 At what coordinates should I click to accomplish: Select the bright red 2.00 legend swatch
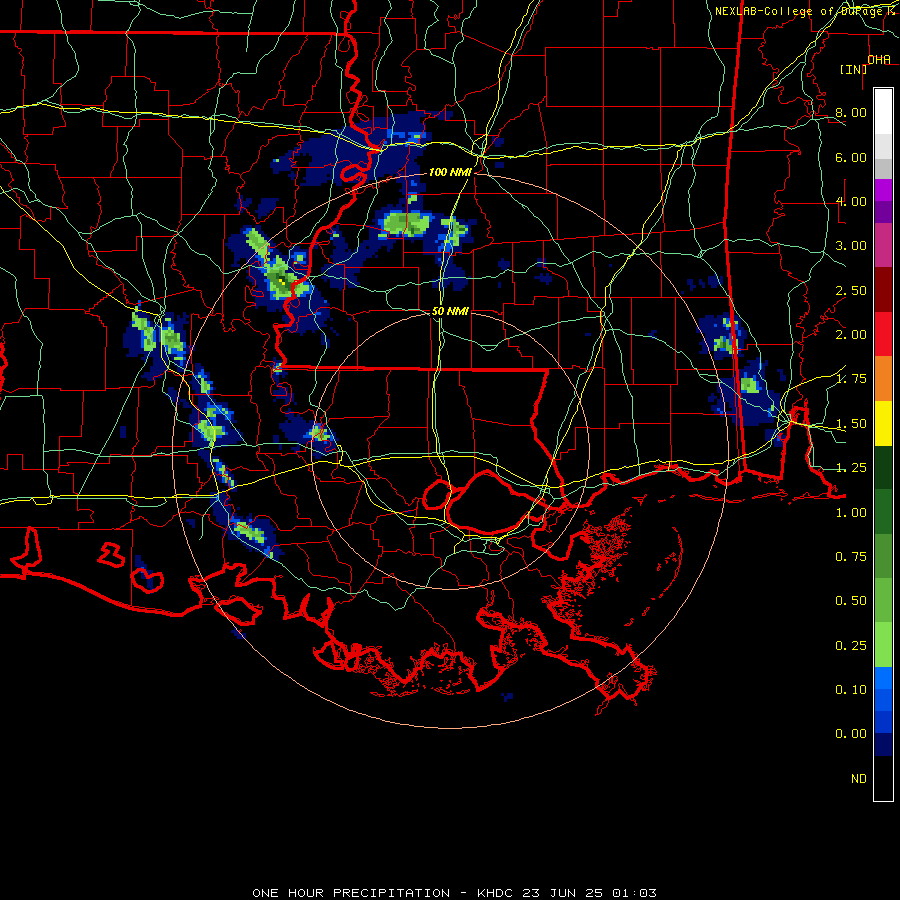[x=883, y=333]
